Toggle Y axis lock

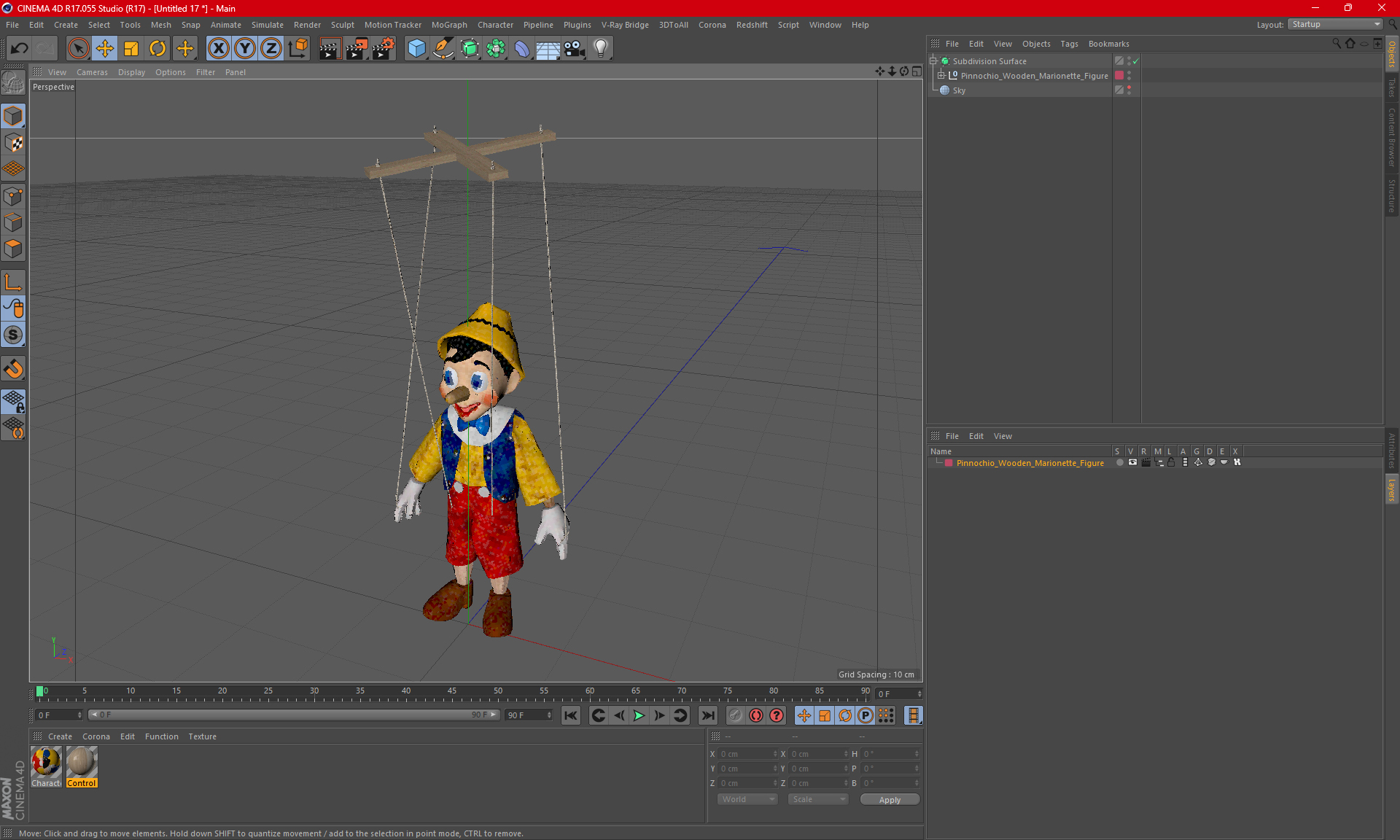click(245, 49)
